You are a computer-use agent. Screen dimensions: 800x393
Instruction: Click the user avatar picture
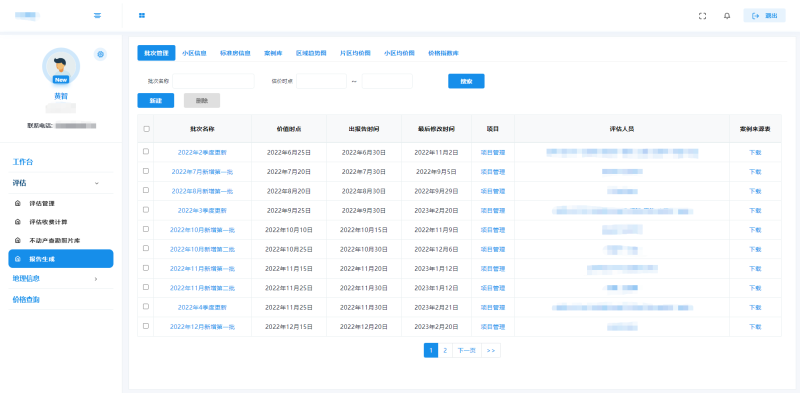point(61,66)
